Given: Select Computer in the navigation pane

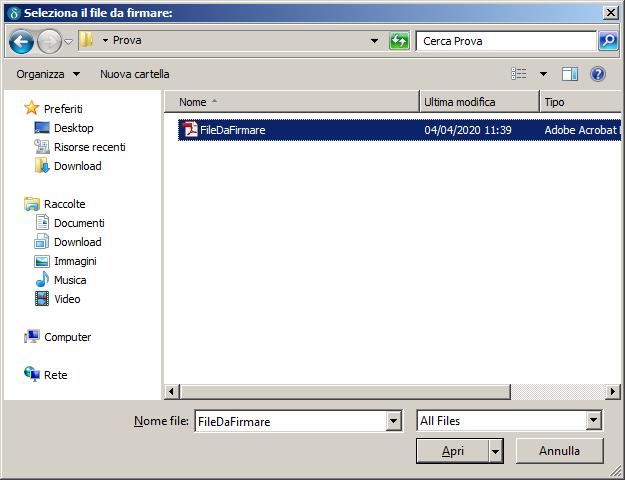Looking at the screenshot, I should tap(67, 337).
